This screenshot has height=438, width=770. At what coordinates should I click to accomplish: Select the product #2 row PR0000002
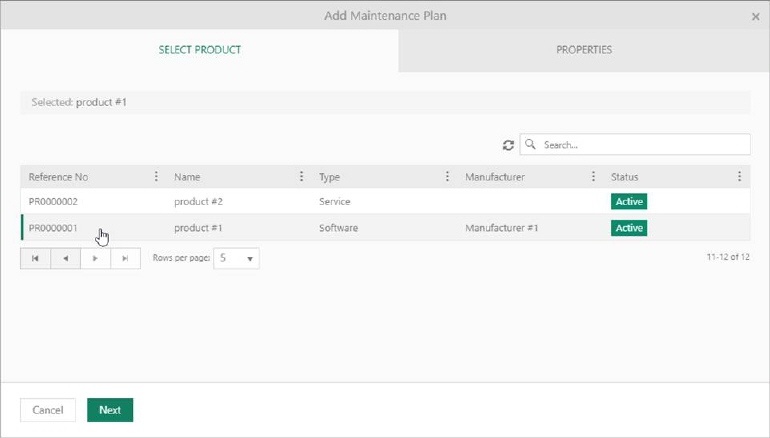click(x=53, y=201)
